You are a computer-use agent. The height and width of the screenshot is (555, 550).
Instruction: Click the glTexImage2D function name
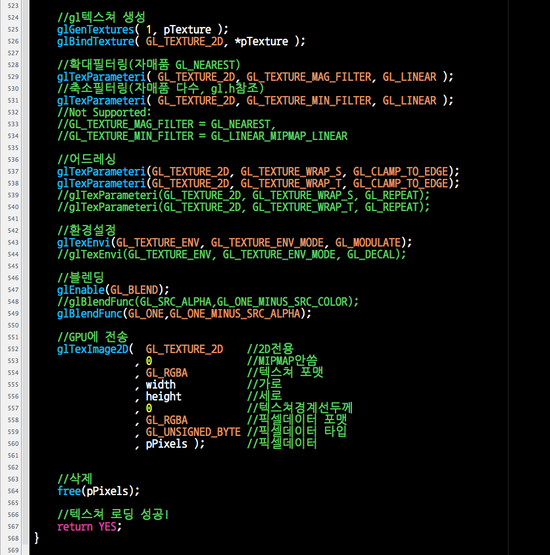(x=92, y=349)
